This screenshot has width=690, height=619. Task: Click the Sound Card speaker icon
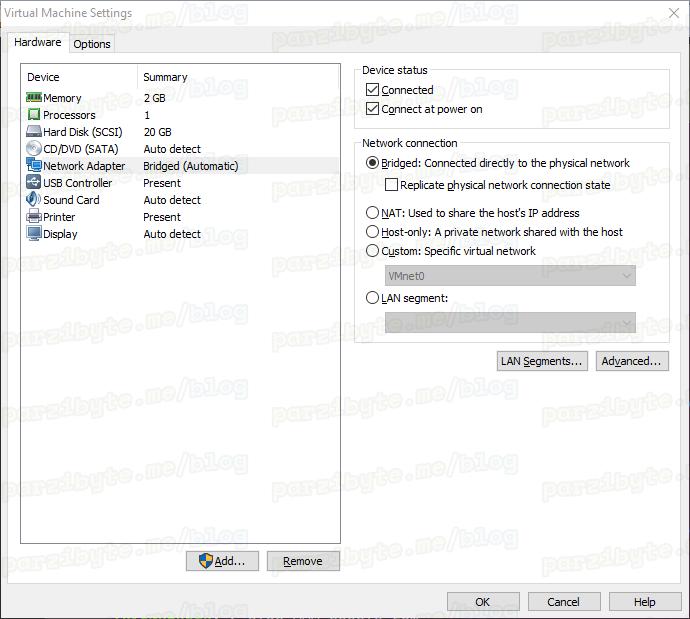click(x=34, y=200)
